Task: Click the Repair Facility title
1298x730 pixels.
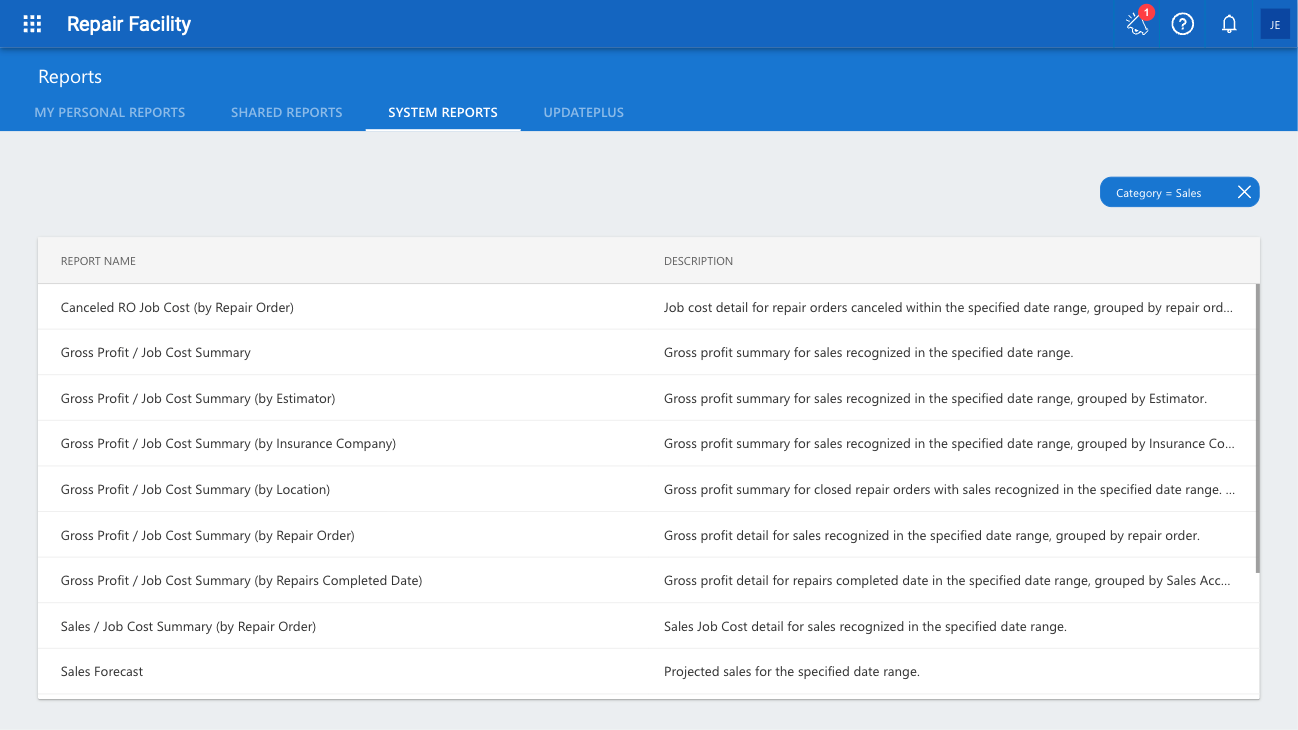Action: click(129, 24)
